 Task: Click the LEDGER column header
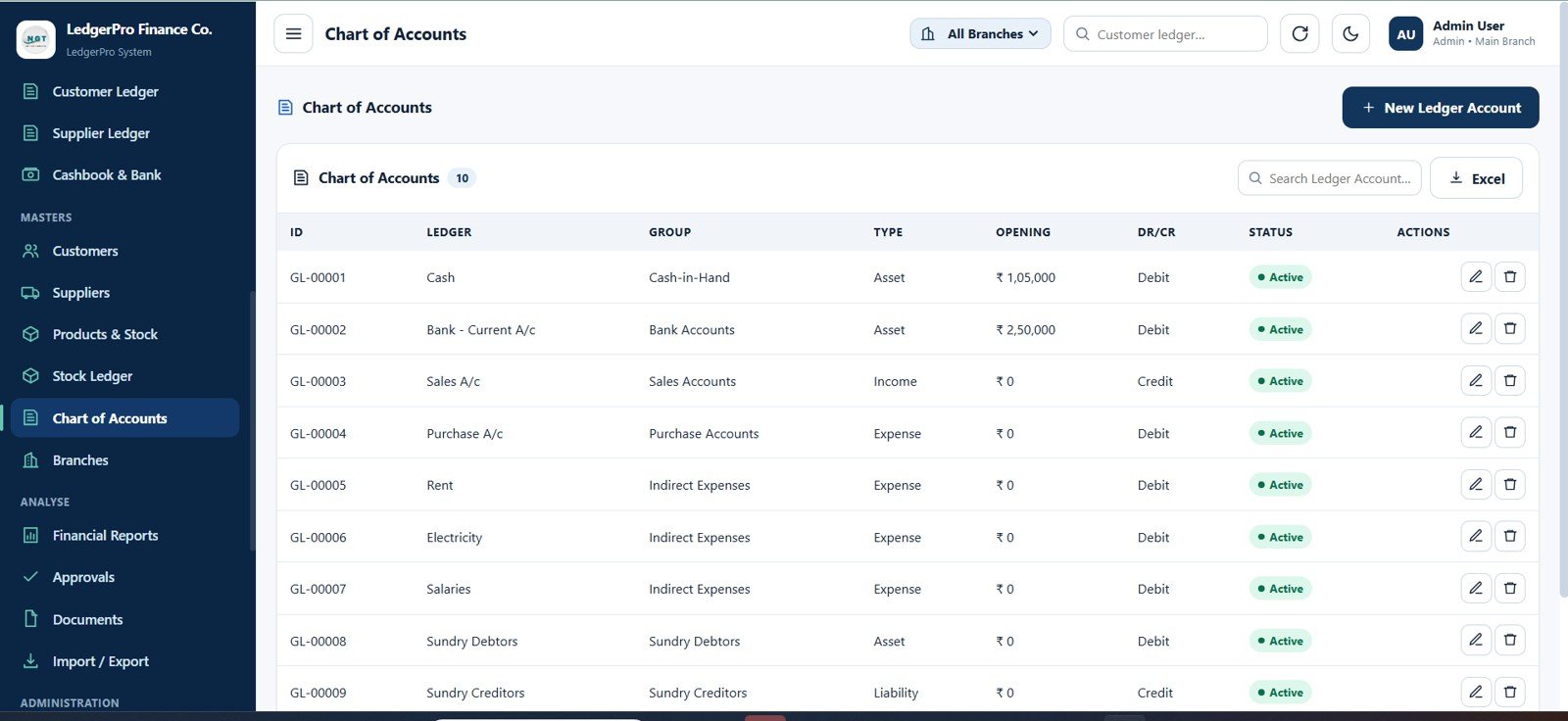click(x=449, y=233)
